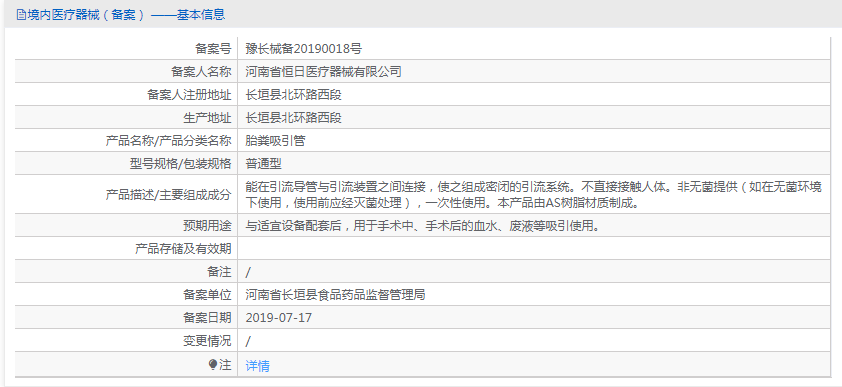The width and height of the screenshot is (842, 387).
Task: Click the 产品描述/主要组成成分 label
Action: 169,194
